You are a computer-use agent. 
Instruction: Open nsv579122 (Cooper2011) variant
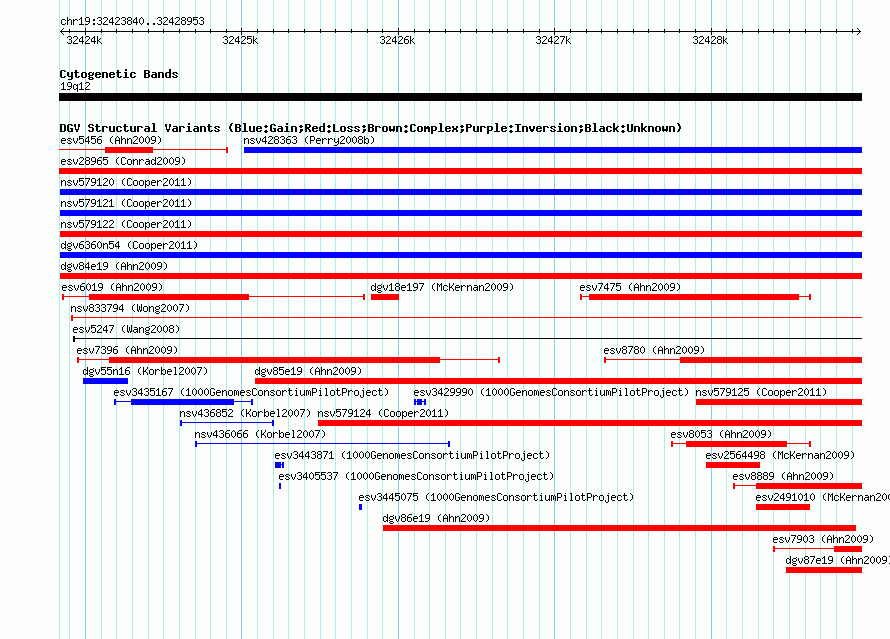tap(126, 224)
